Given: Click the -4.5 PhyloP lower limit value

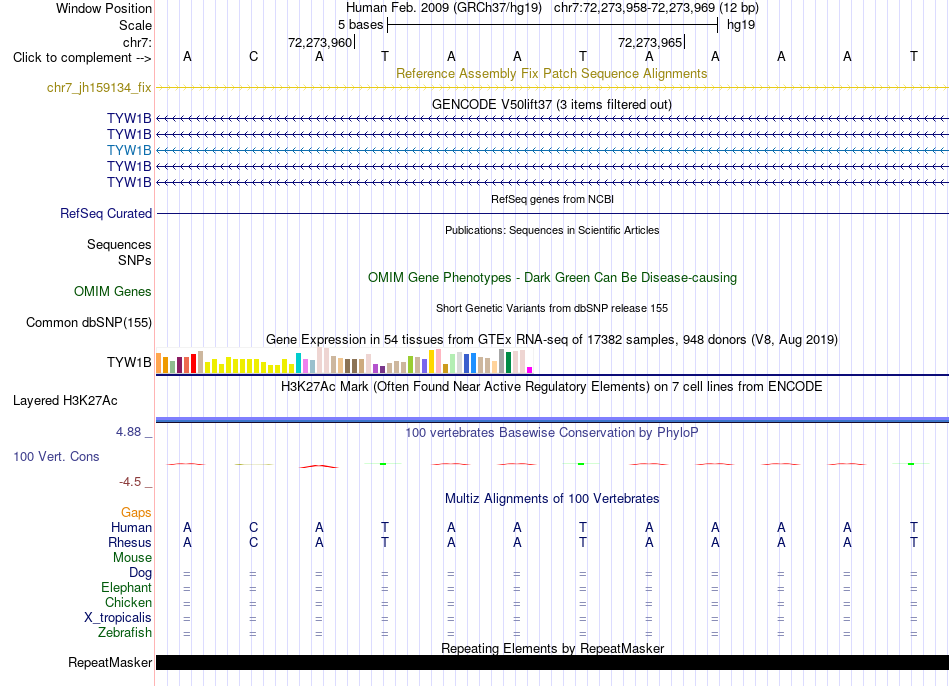Looking at the screenshot, I should click(130, 482).
